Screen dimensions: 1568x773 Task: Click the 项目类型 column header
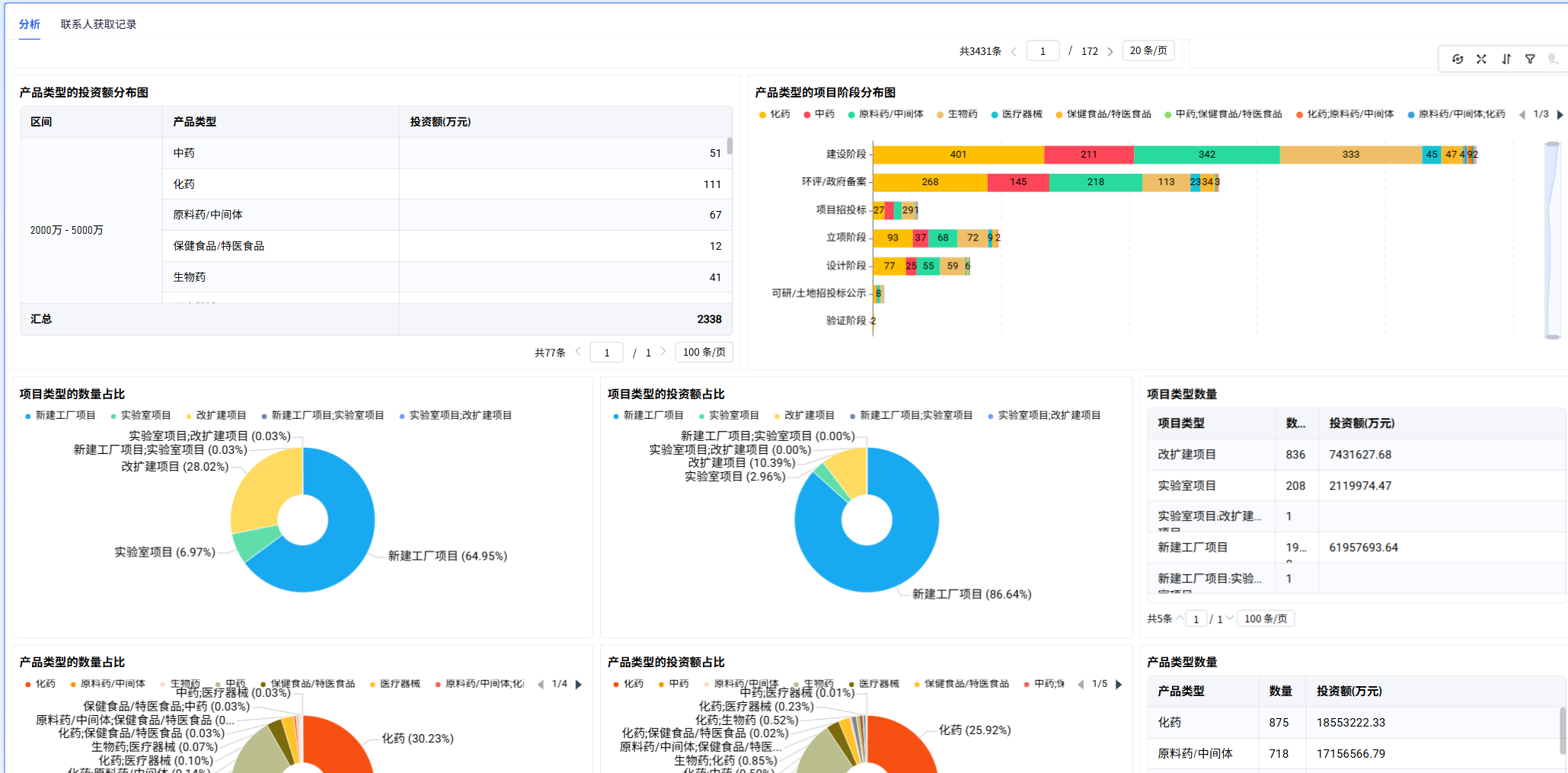coord(1211,423)
